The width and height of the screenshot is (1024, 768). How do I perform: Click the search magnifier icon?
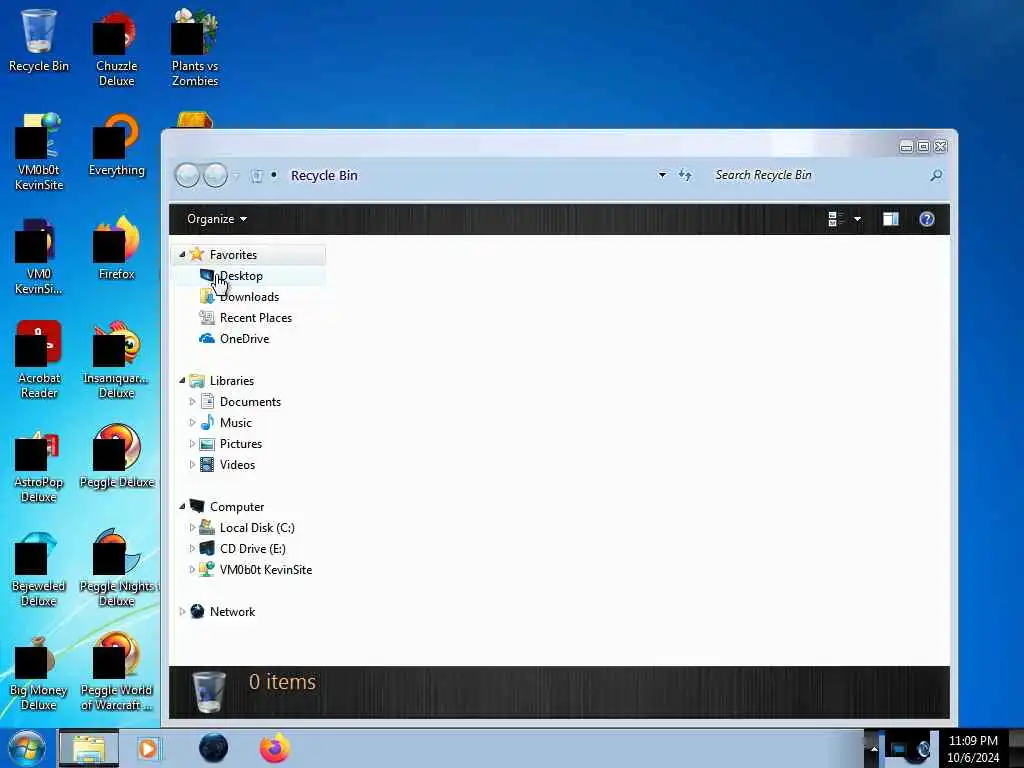pos(936,175)
